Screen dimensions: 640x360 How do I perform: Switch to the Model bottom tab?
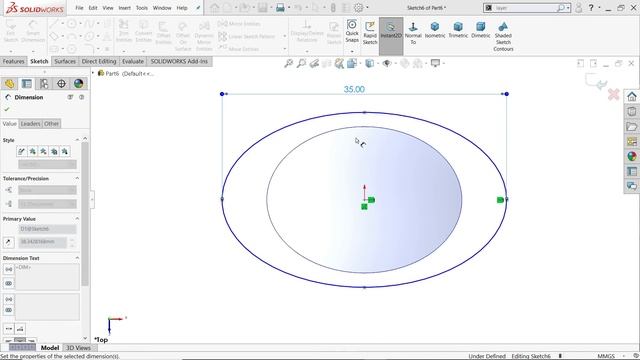[50, 348]
